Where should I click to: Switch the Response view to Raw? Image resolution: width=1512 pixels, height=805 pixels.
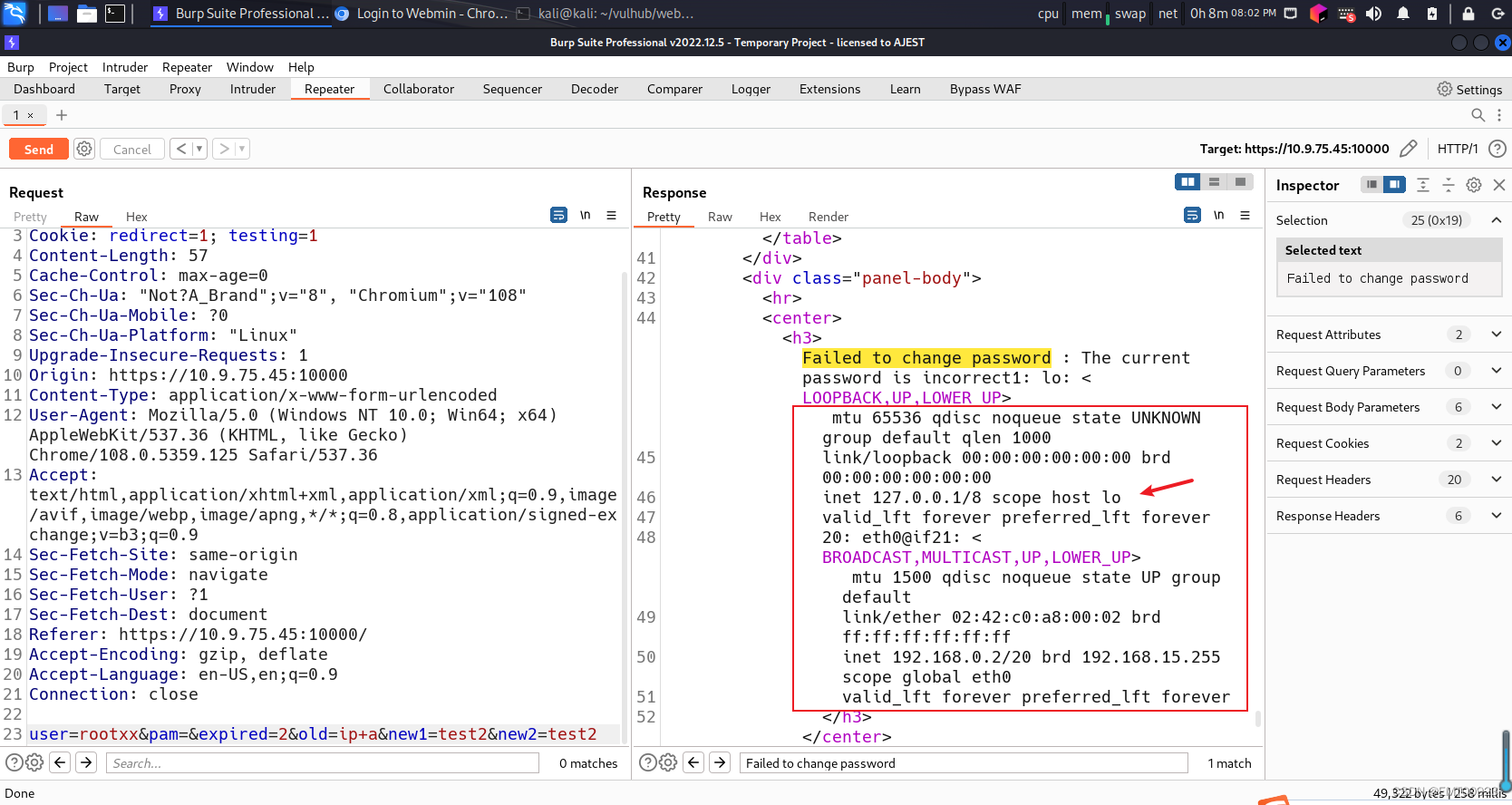click(x=720, y=217)
